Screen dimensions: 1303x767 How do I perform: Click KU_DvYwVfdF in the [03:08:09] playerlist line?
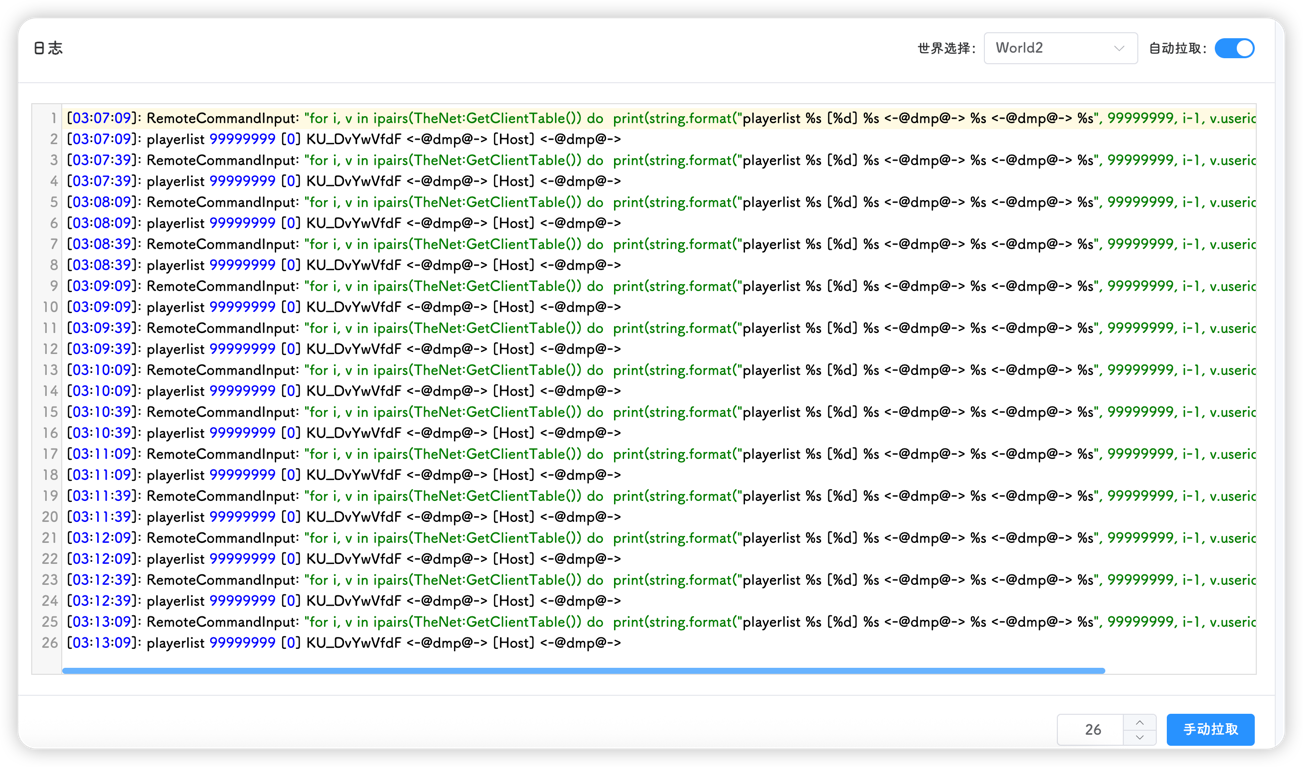pyautogui.click(x=353, y=223)
